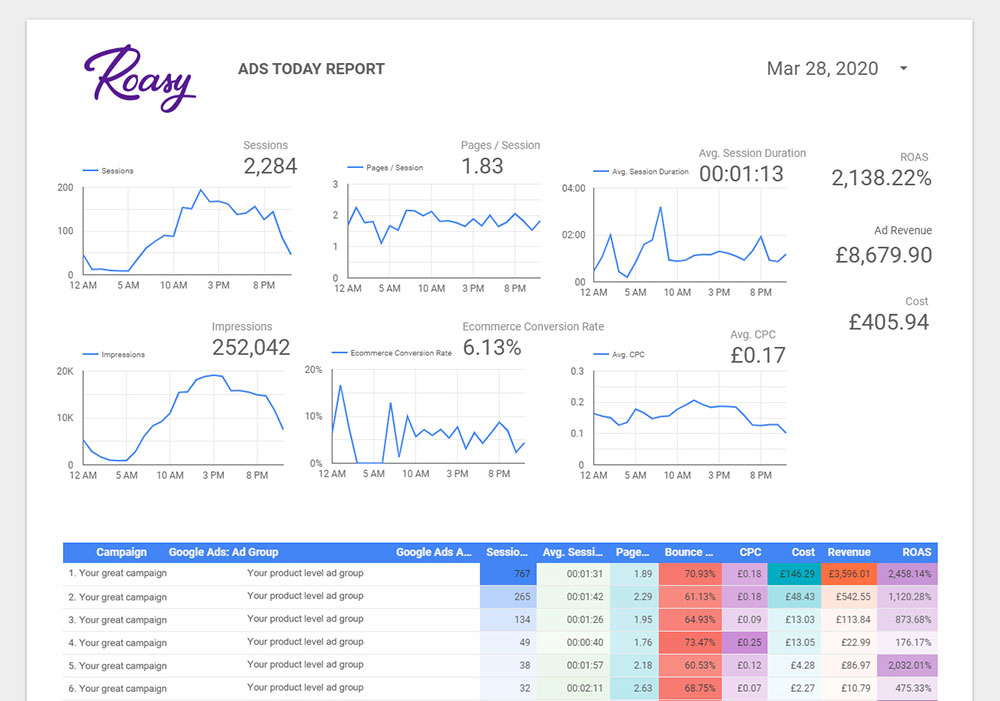Viewport: 1000px width, 701px height.
Task: Click the Roasy logo
Action: click(x=140, y=78)
